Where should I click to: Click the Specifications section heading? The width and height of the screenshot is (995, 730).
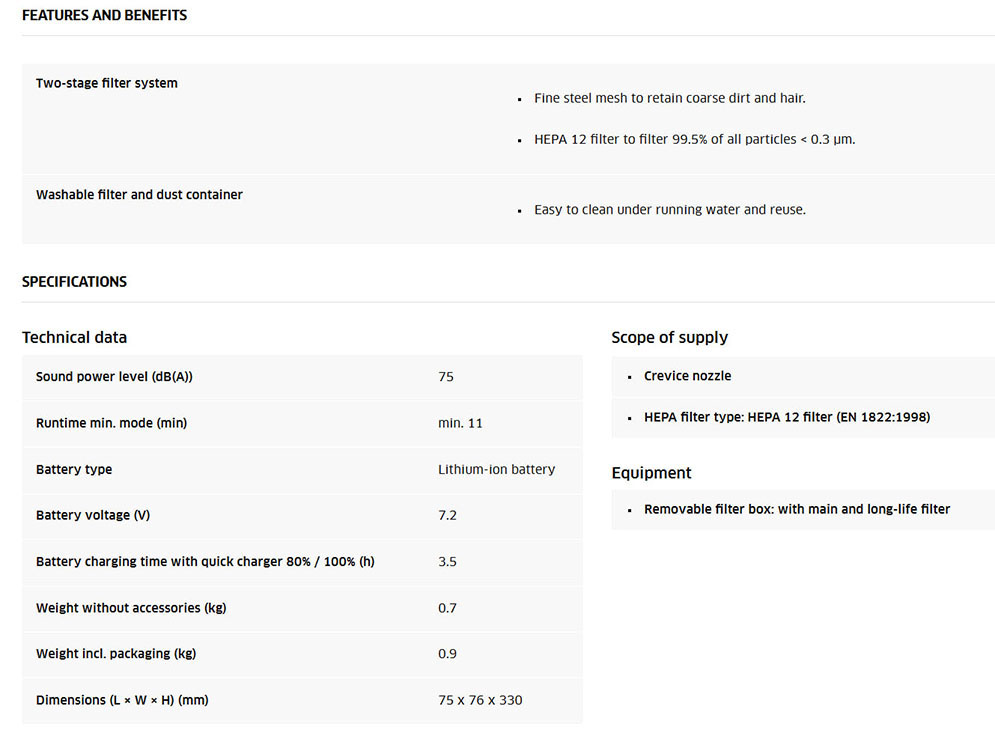(74, 281)
